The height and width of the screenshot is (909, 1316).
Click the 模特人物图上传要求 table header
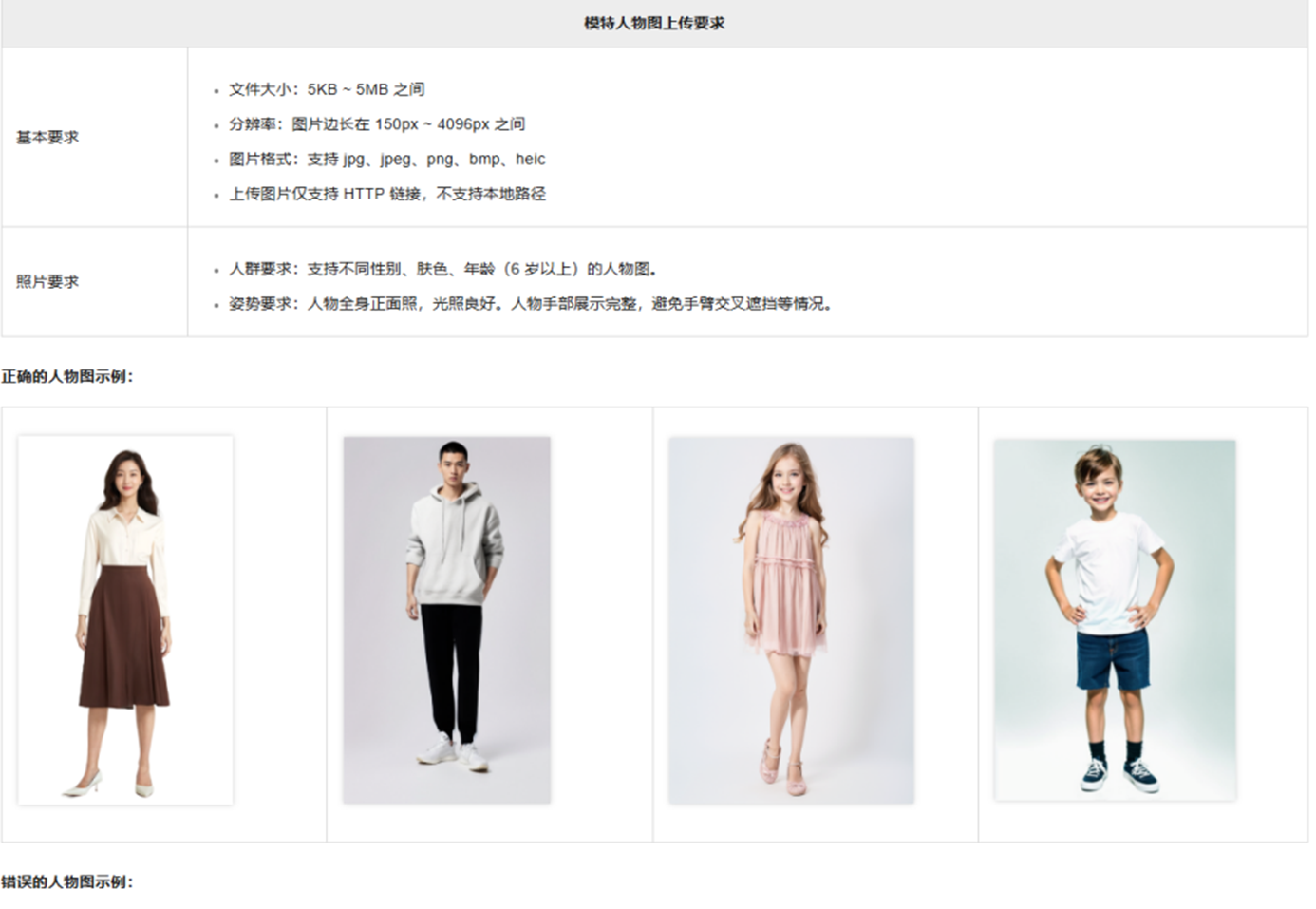(x=654, y=23)
